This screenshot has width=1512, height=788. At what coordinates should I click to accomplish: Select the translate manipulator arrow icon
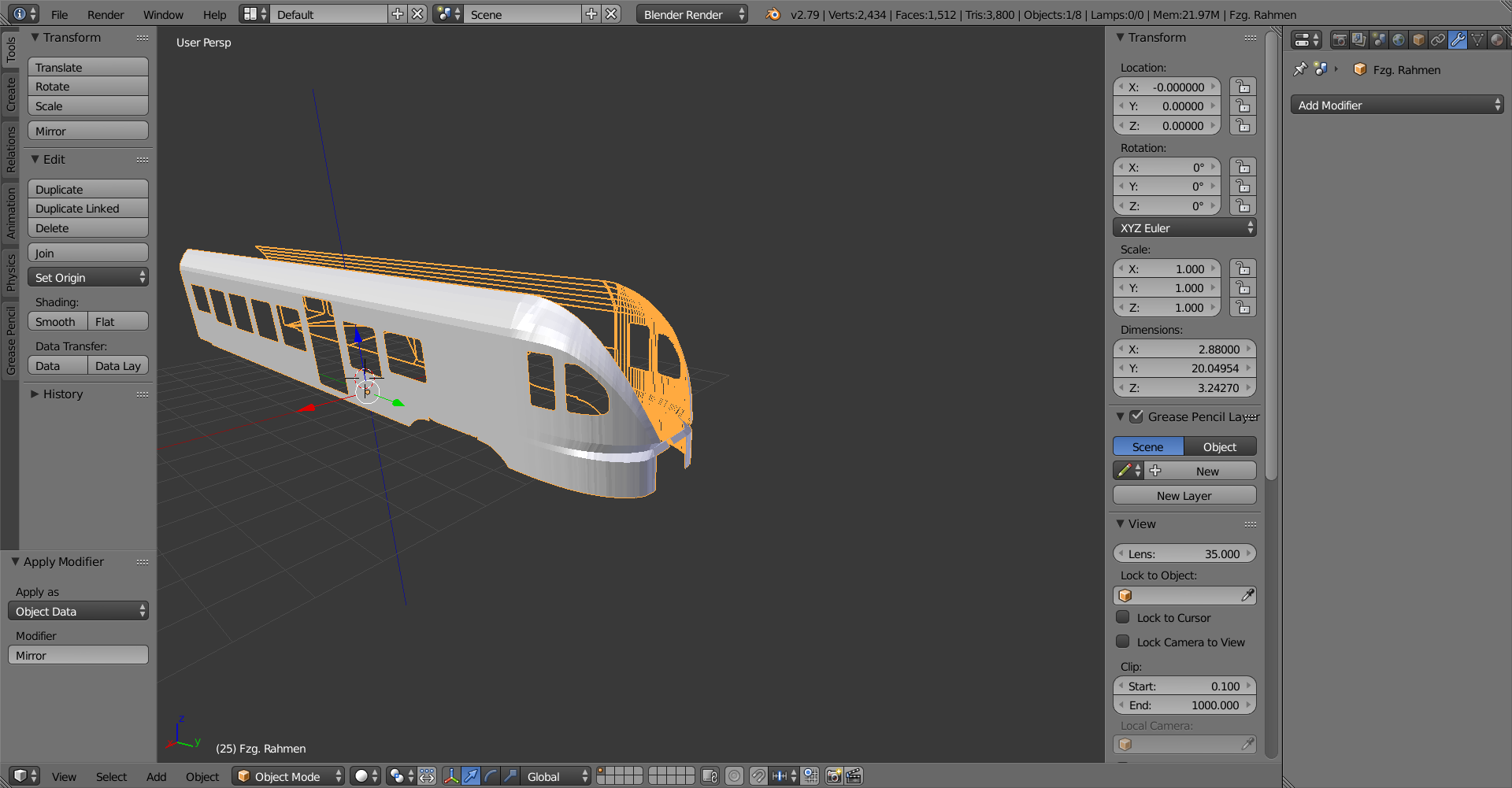click(x=470, y=776)
